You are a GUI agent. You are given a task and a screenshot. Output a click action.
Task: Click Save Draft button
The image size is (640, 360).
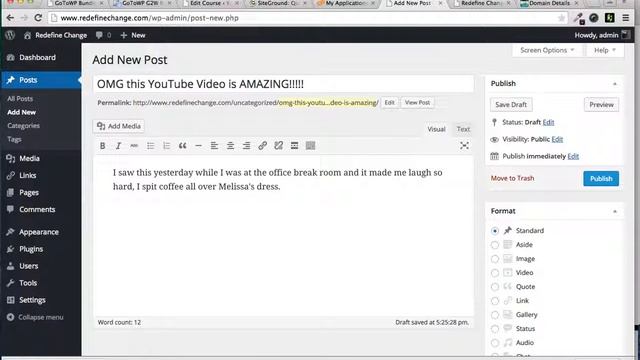(x=511, y=104)
